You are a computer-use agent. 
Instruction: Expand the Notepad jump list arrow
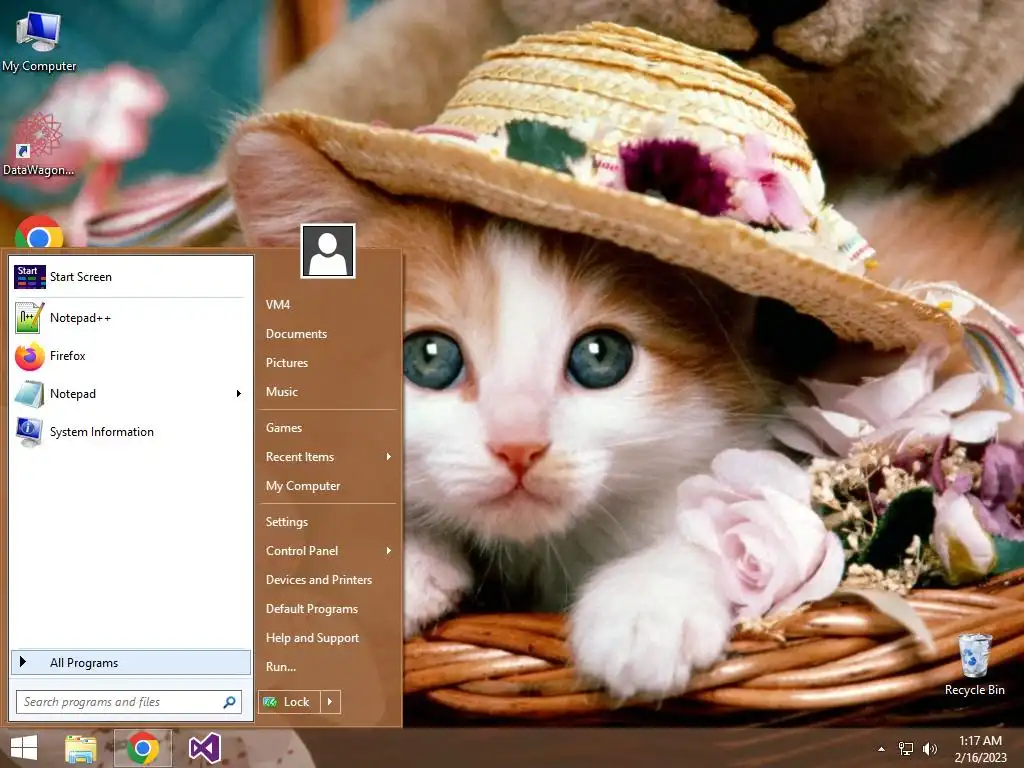point(239,393)
